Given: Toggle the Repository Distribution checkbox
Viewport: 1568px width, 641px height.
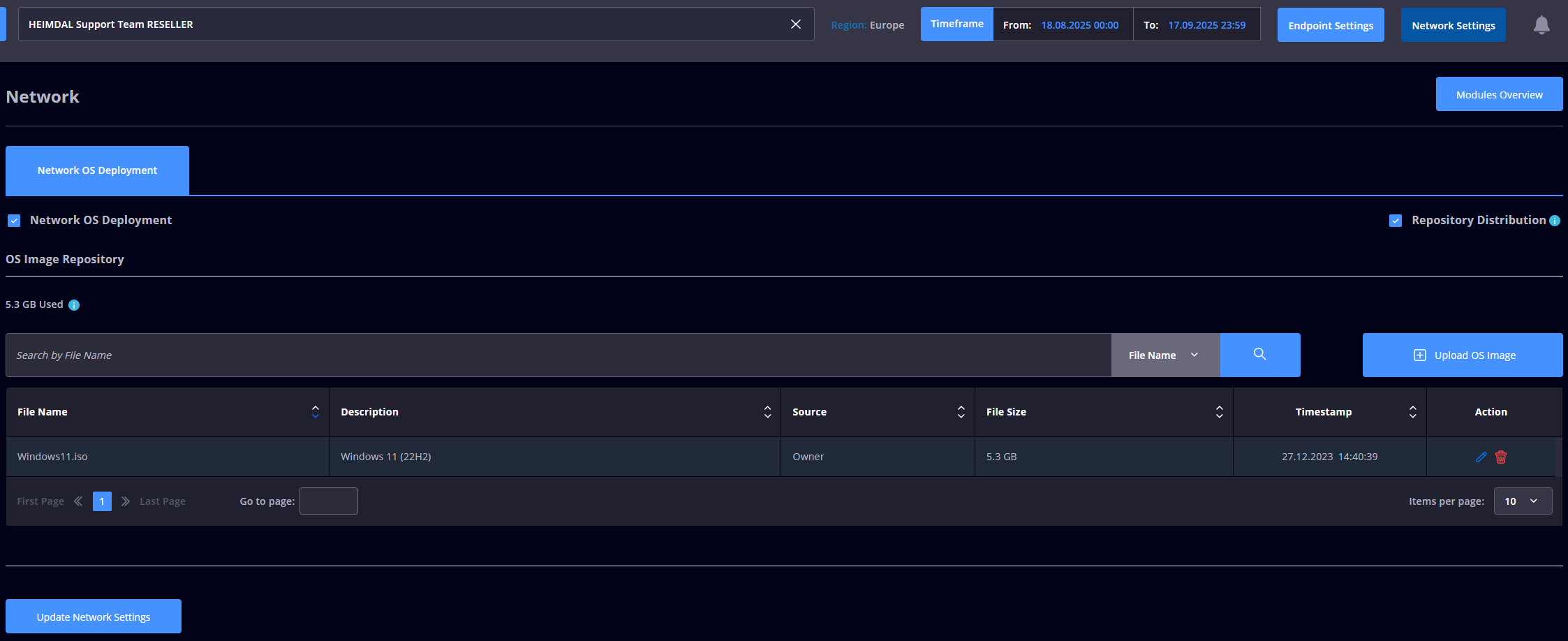Looking at the screenshot, I should (x=1396, y=221).
